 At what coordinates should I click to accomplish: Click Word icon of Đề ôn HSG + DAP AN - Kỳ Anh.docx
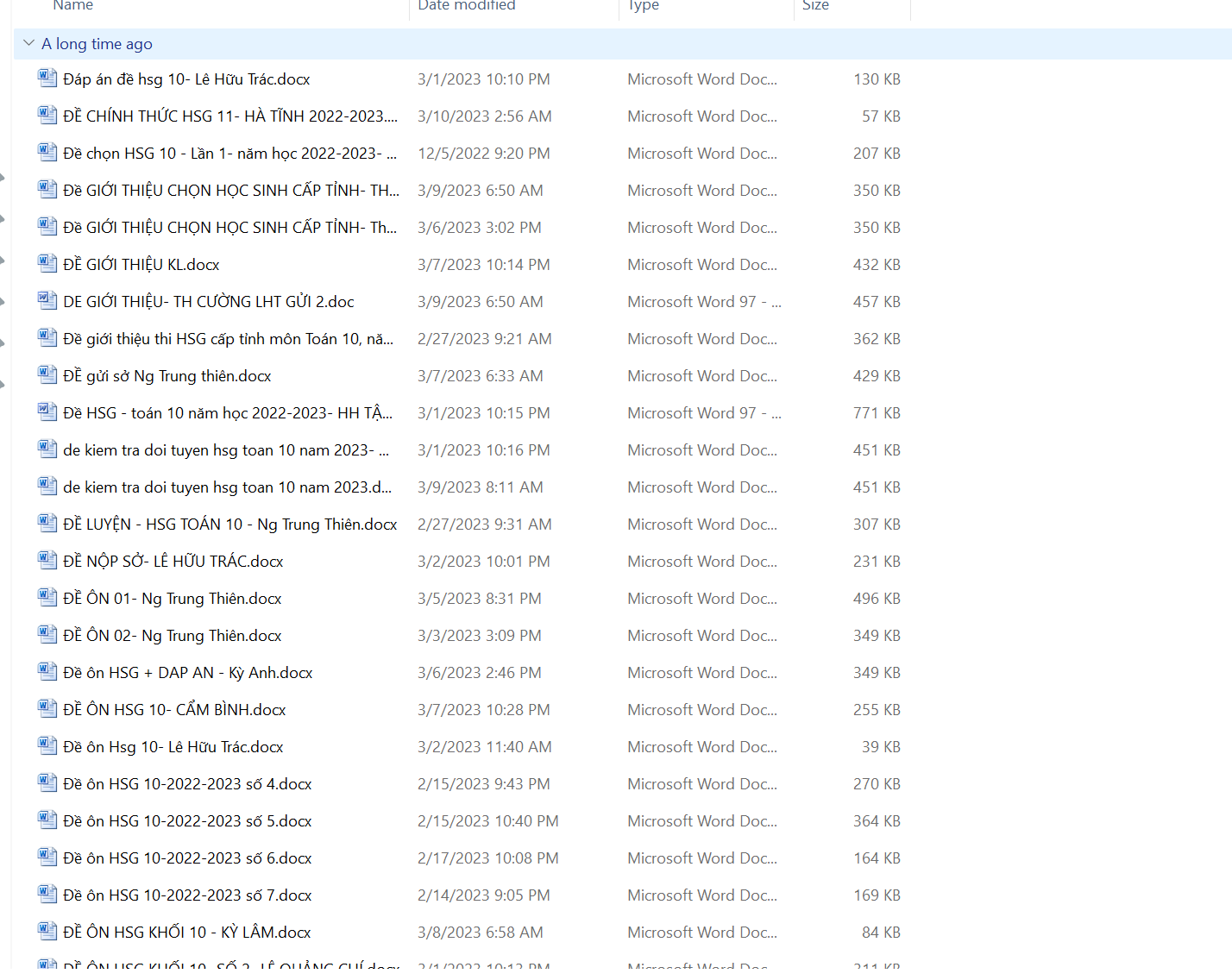point(47,671)
